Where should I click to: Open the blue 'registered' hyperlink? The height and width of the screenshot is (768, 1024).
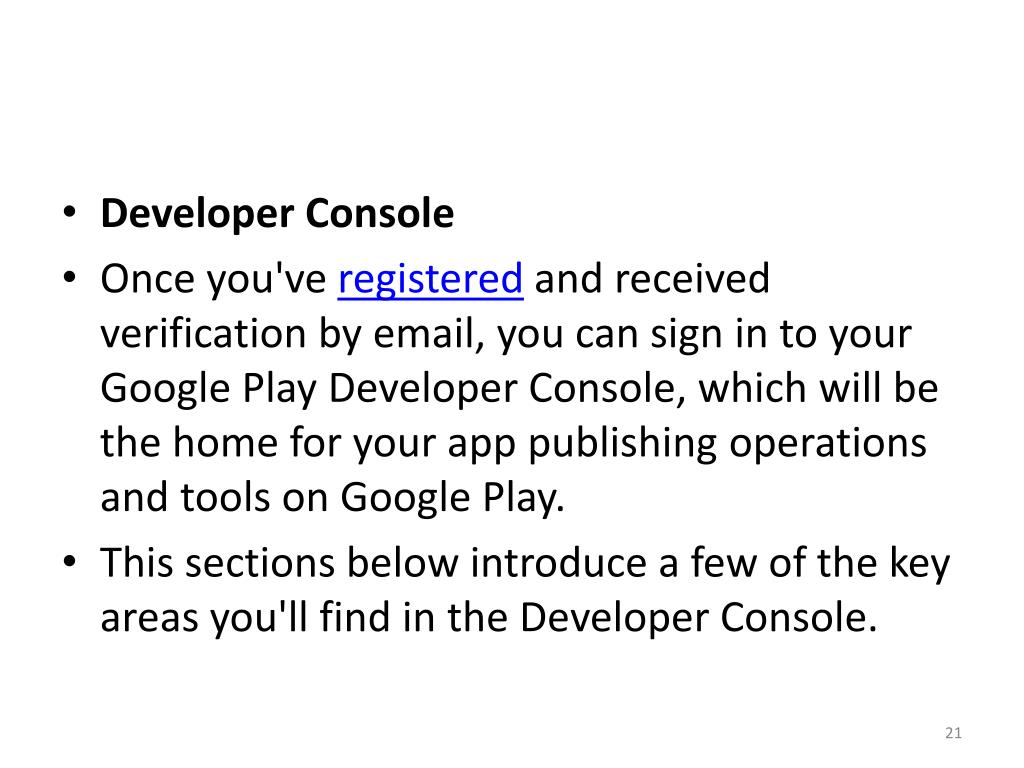(430, 280)
